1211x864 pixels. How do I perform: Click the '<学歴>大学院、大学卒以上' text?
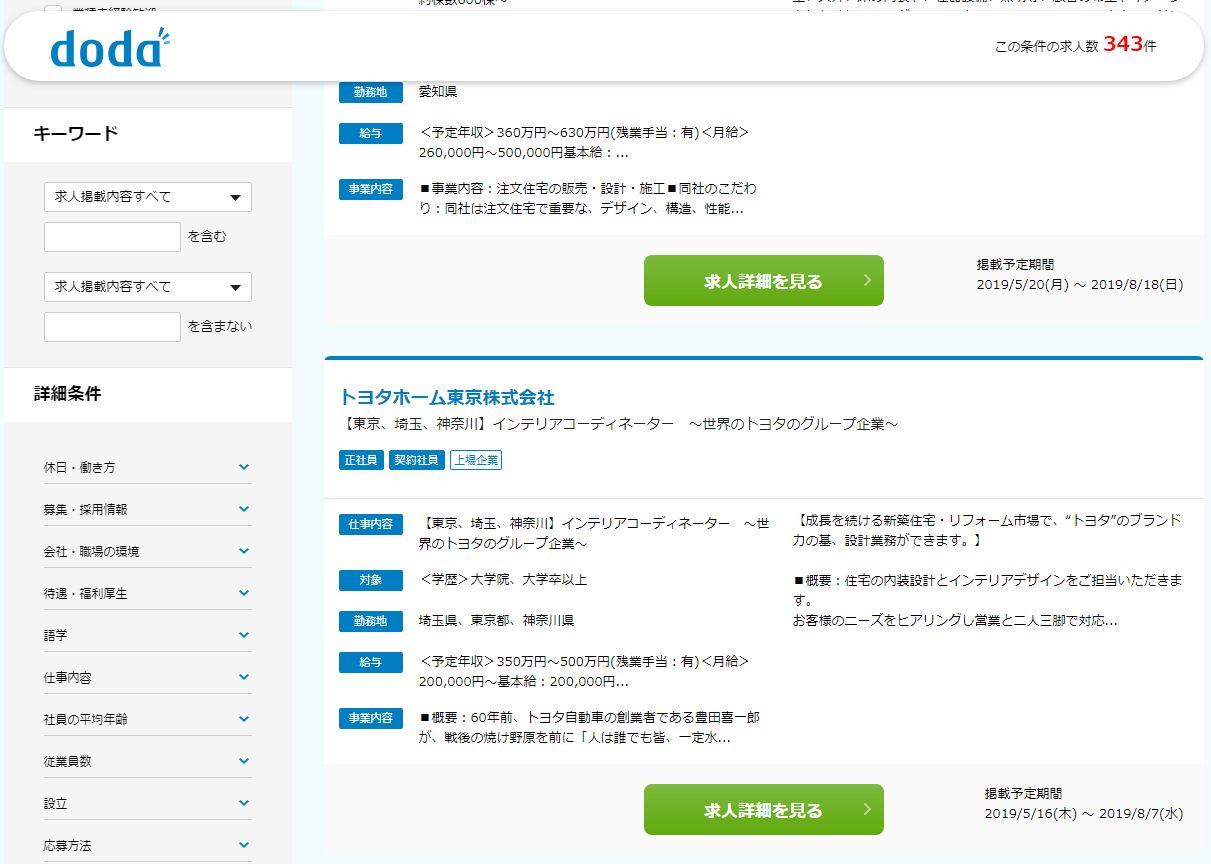503,580
